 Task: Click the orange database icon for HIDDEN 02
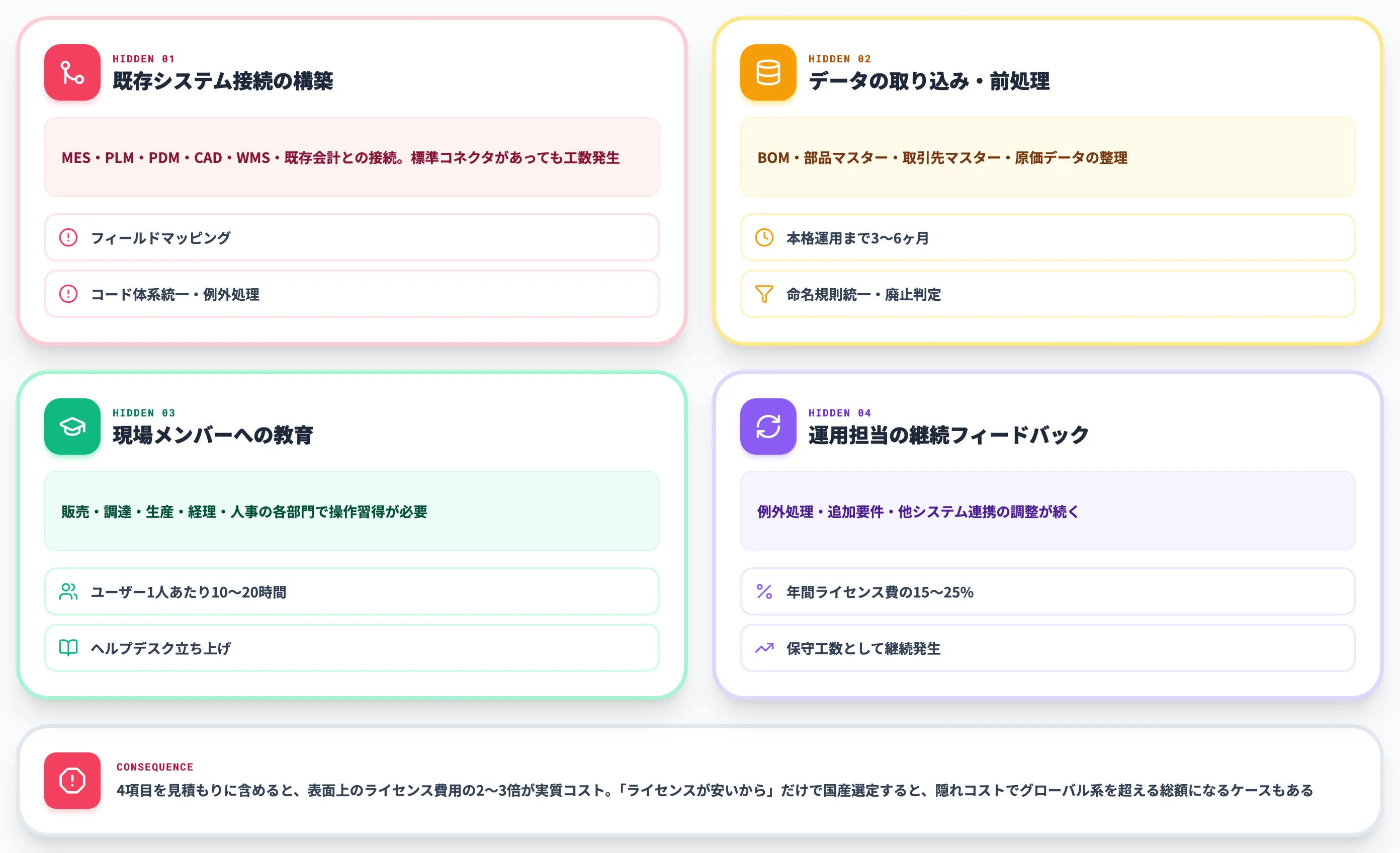767,73
